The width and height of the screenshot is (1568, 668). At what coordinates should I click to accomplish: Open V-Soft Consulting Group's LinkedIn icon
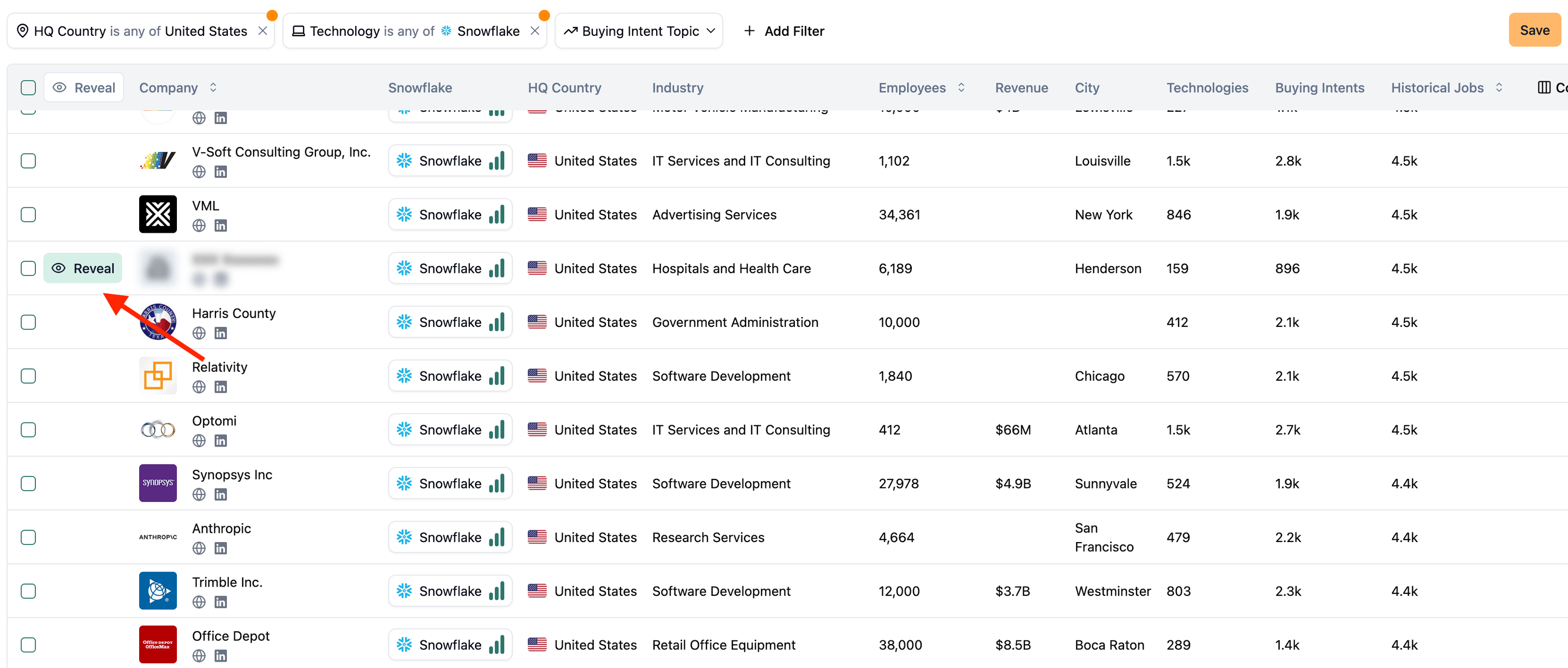[x=220, y=172]
